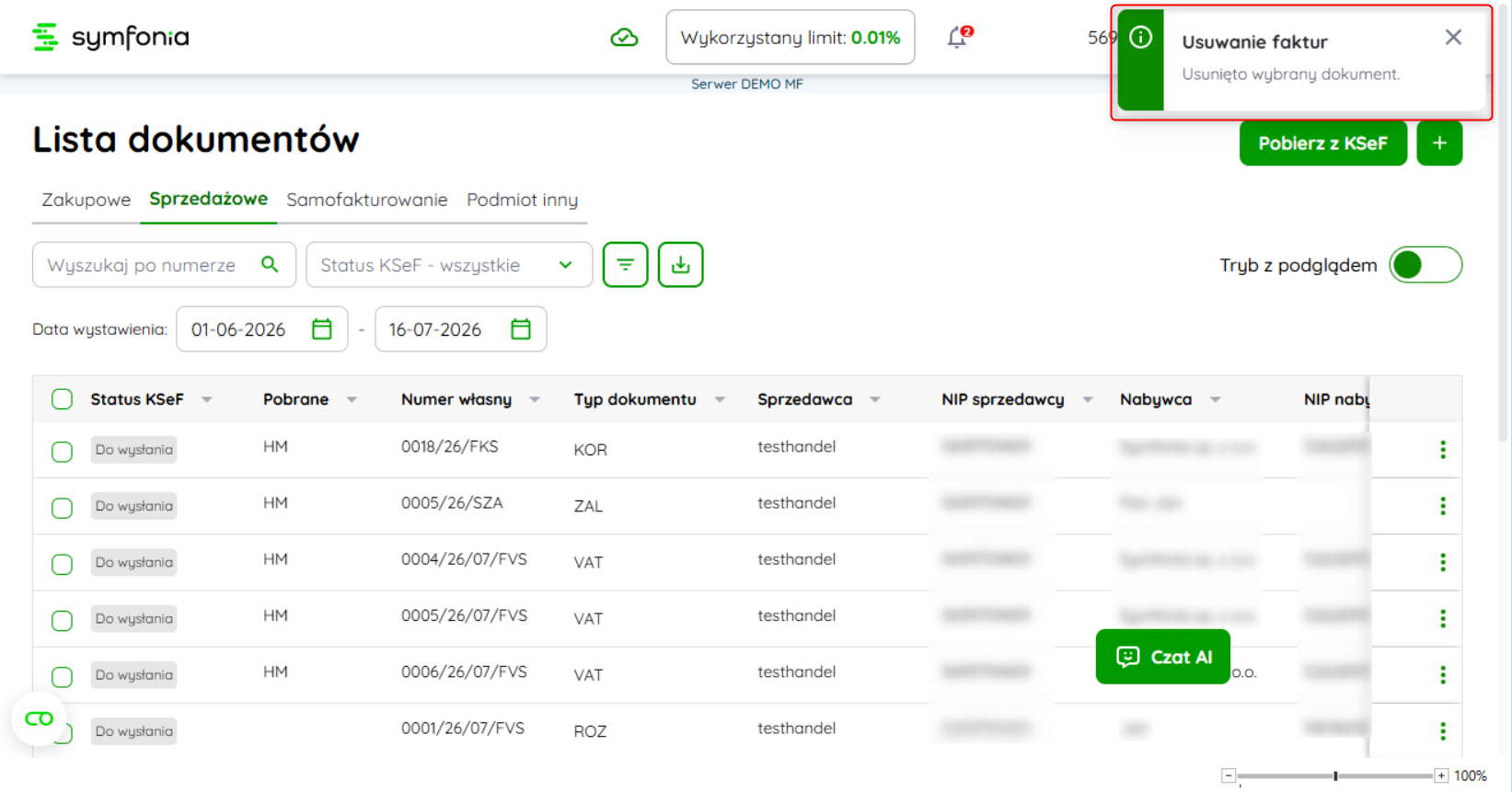Open start date calendar picker
1512x792 pixels.
(x=321, y=329)
